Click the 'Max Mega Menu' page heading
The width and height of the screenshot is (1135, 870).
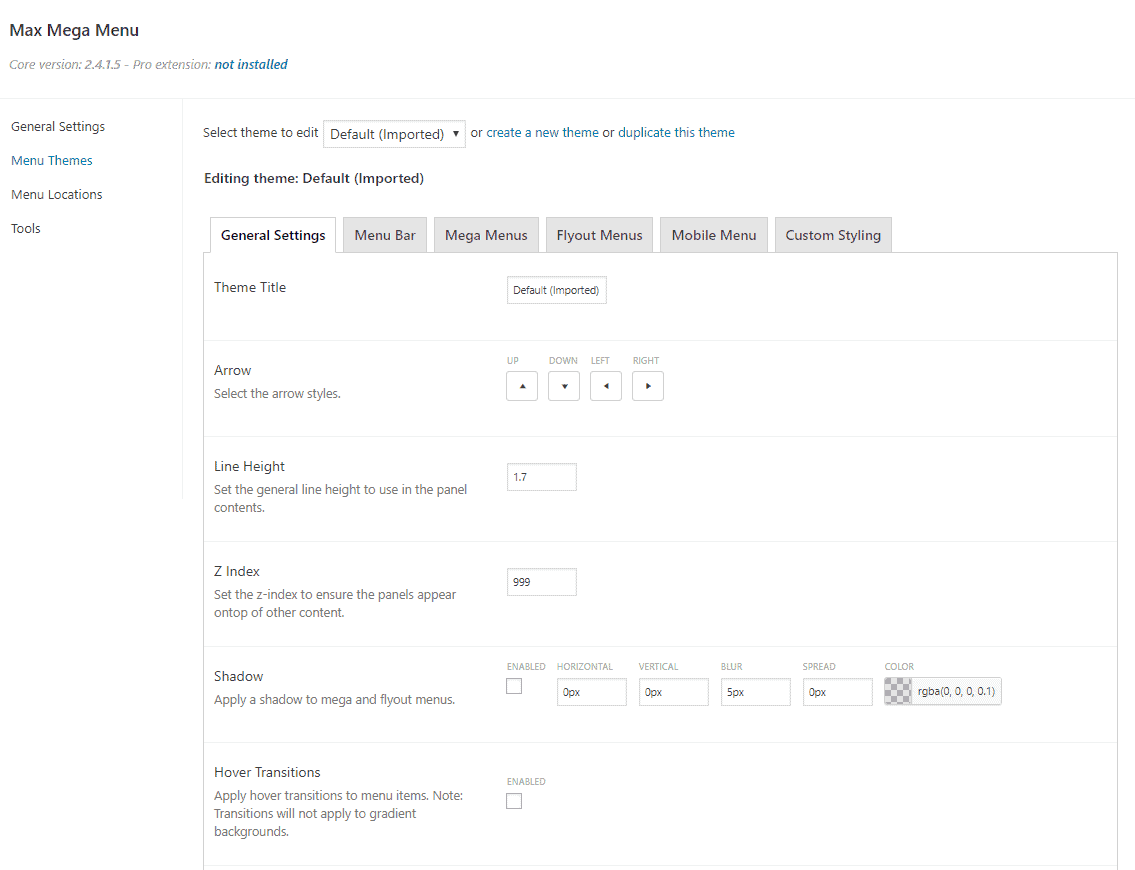click(74, 30)
